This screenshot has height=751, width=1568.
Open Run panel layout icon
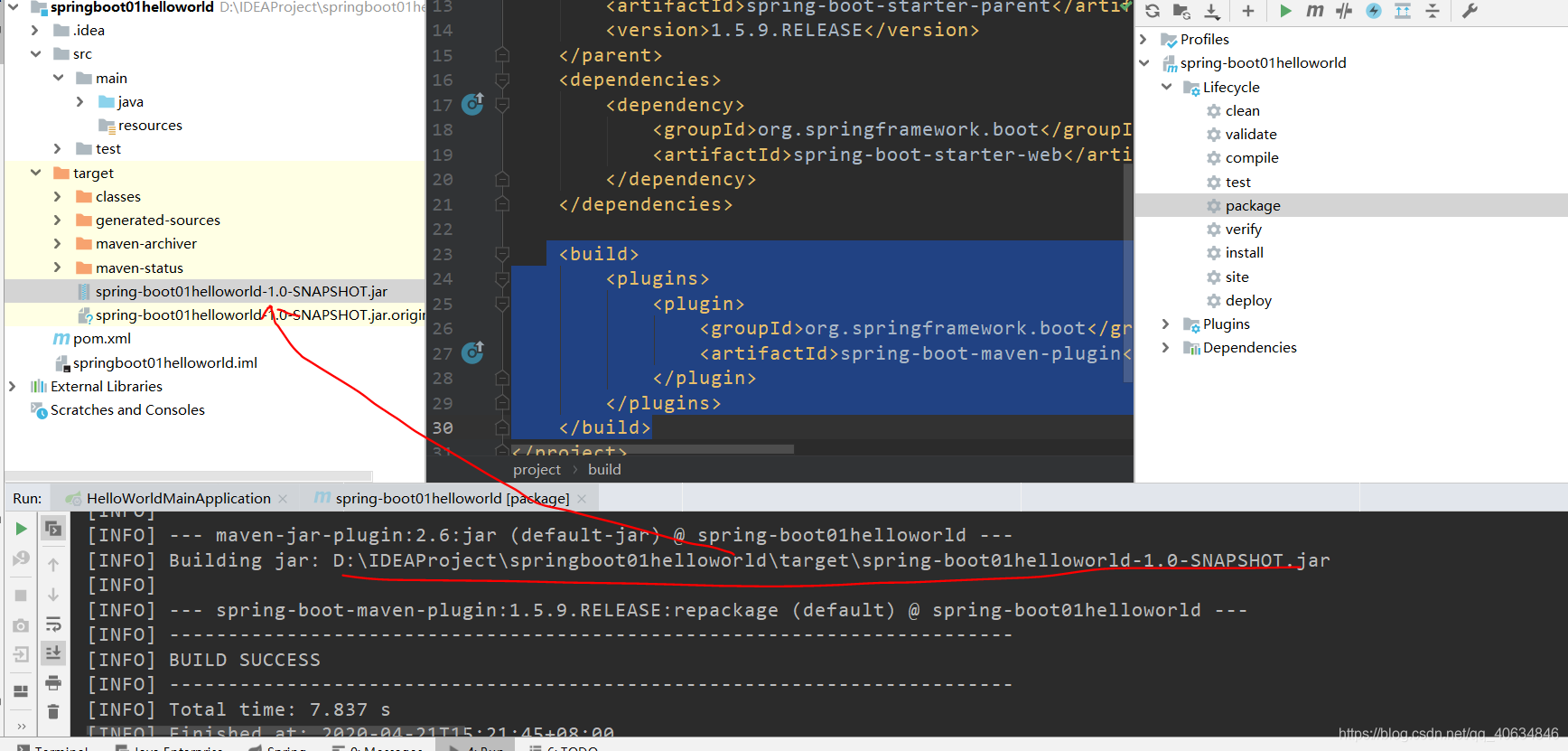pyautogui.click(x=21, y=691)
